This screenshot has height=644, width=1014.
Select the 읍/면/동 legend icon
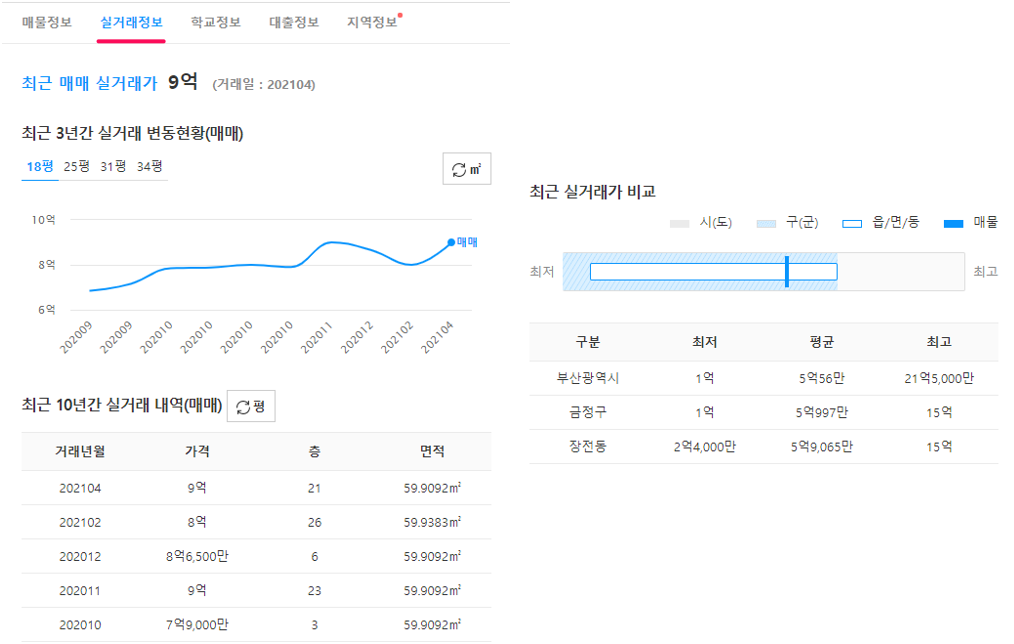(852, 222)
